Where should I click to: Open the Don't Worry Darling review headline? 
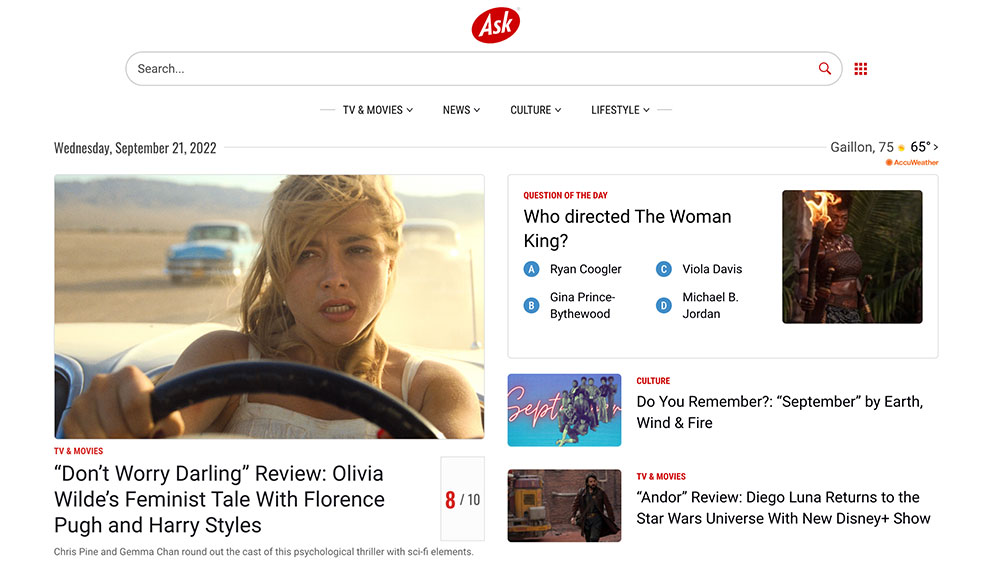219,499
